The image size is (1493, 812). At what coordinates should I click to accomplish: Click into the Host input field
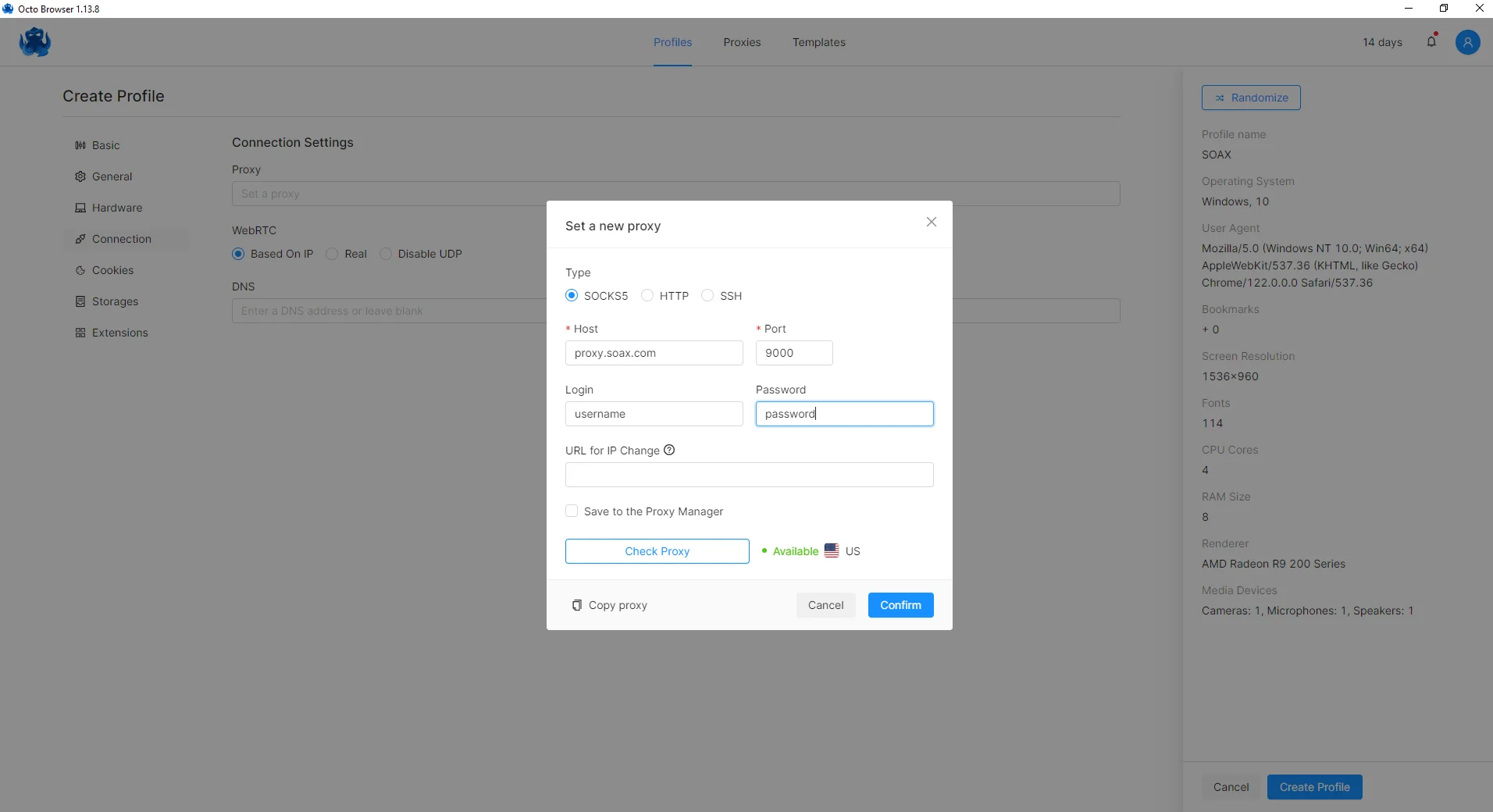coord(654,353)
